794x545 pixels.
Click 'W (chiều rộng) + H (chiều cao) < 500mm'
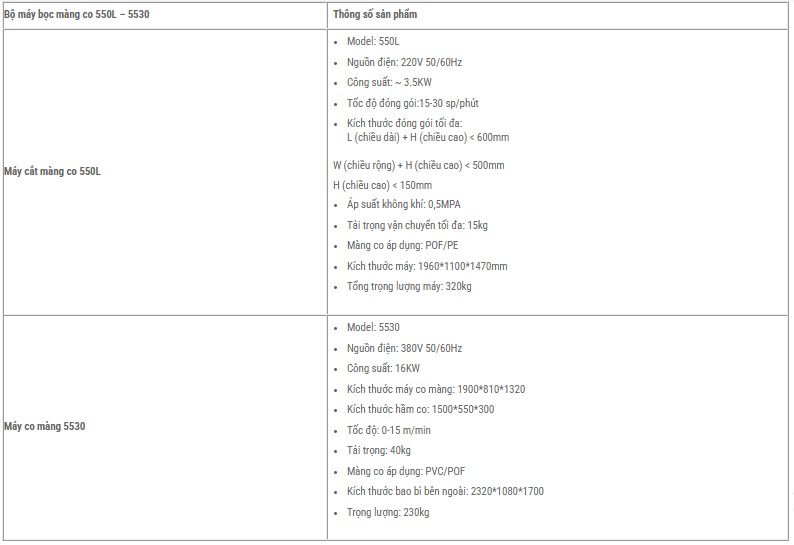point(418,166)
